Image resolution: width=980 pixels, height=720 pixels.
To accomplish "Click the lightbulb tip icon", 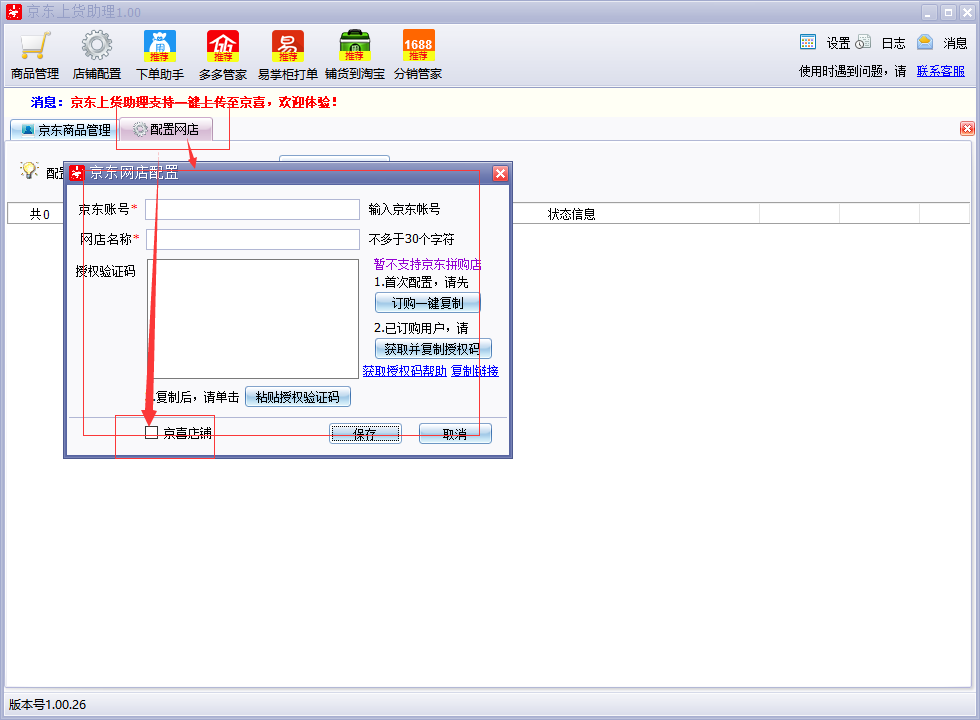I will [x=29, y=170].
